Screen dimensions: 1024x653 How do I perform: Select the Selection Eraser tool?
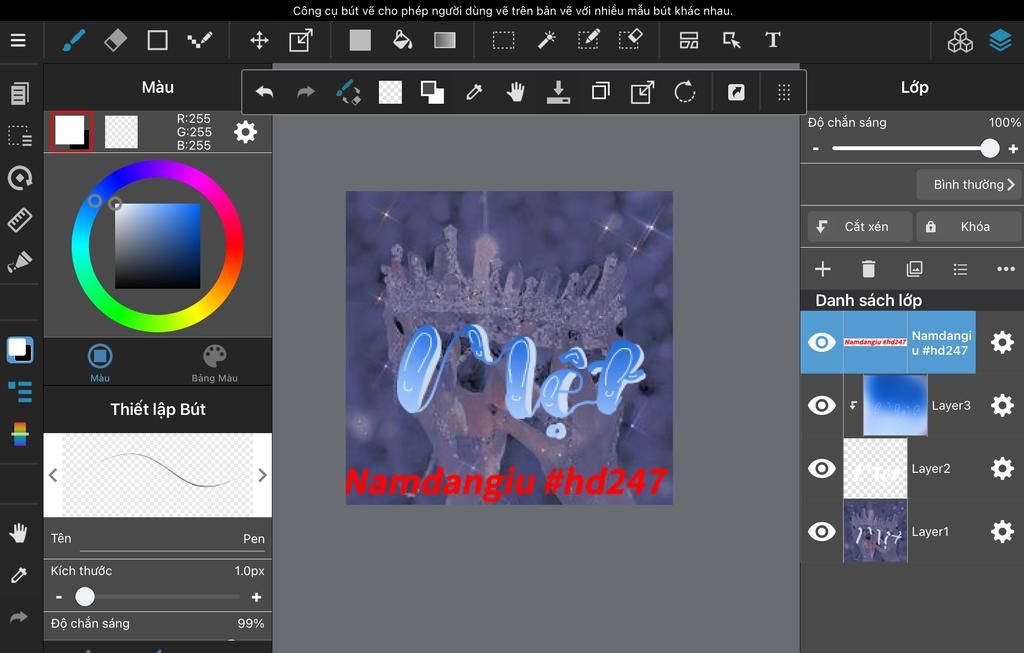630,40
